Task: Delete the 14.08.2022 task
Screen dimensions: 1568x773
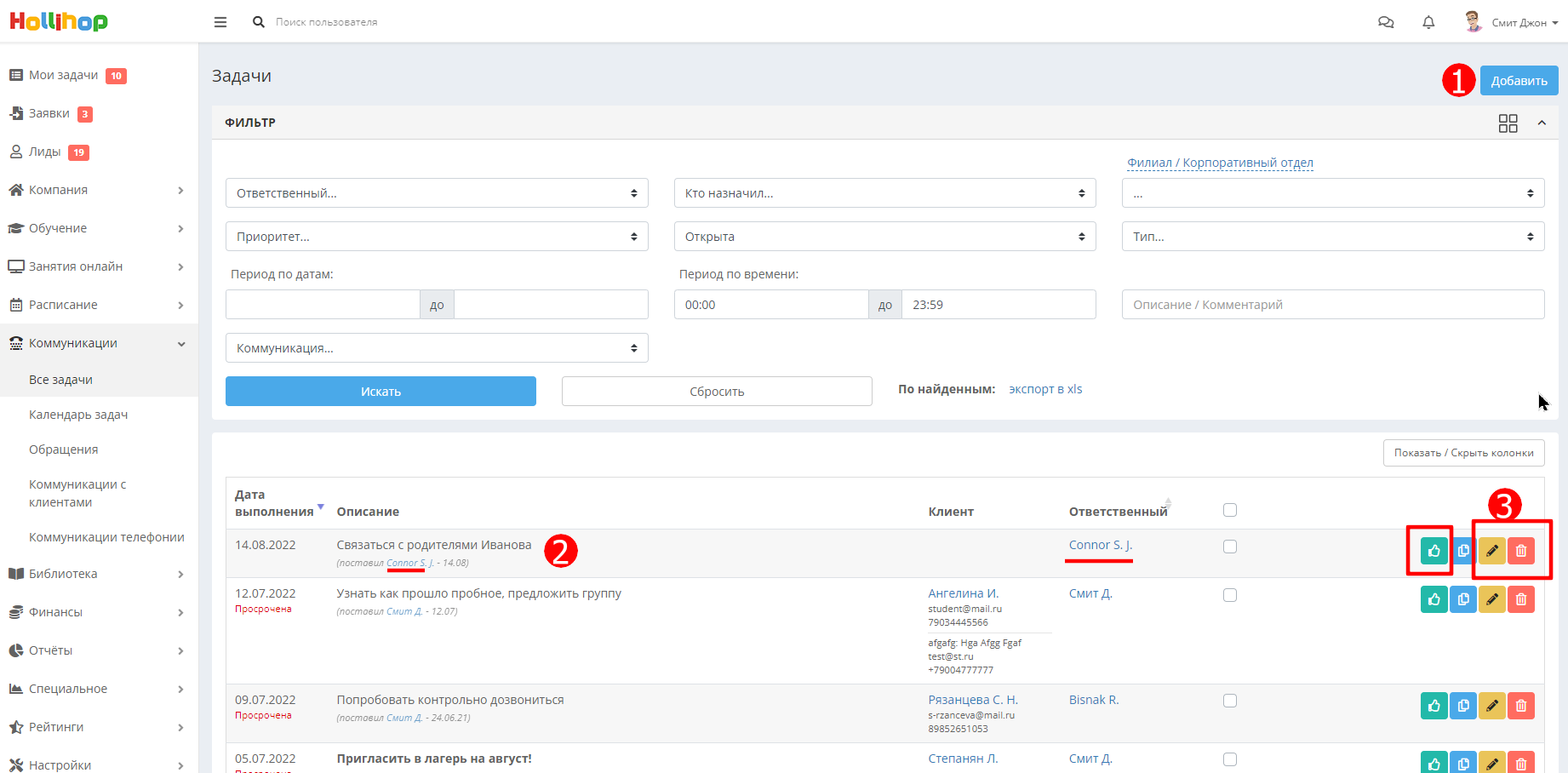Action: 1521,551
